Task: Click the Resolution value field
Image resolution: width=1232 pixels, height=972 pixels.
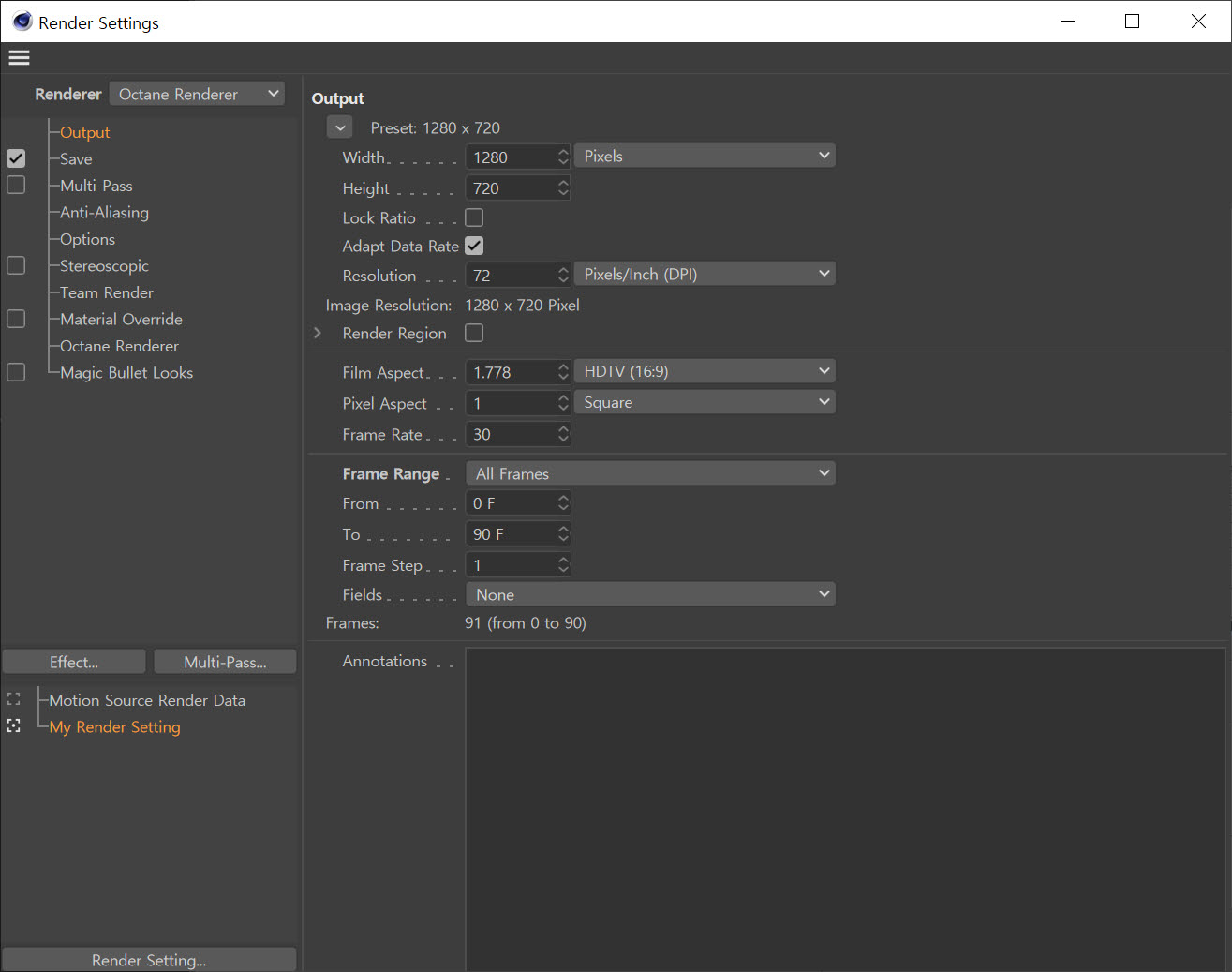Action: [511, 275]
